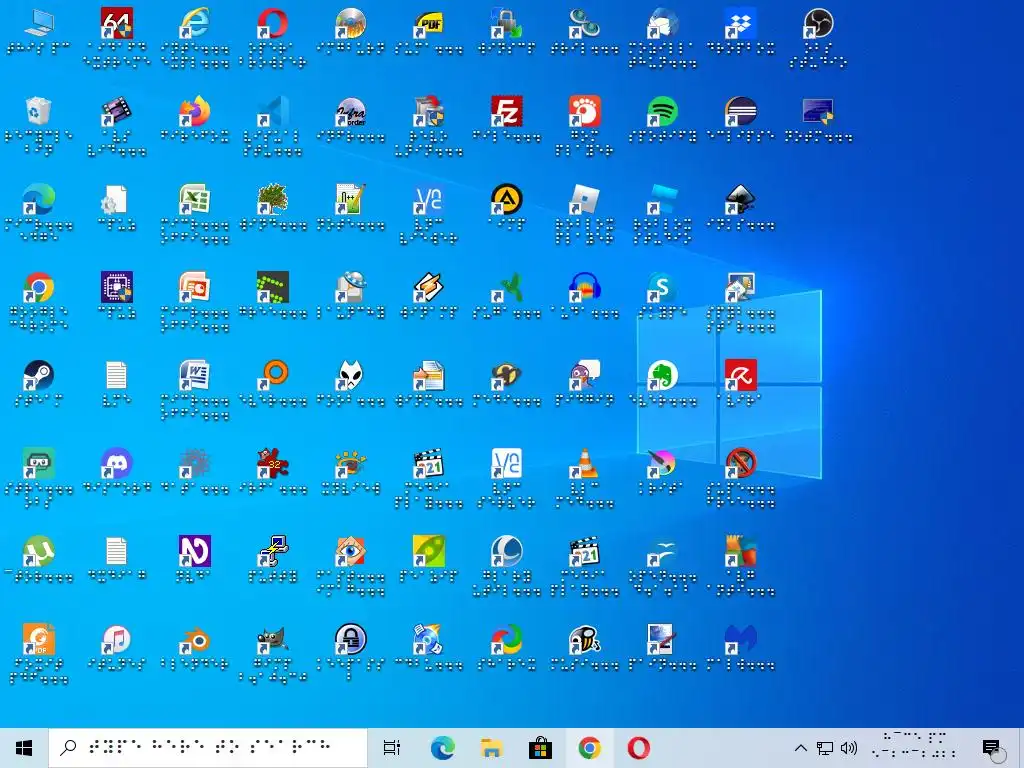Select the uTorrent desktop shortcut

(x=39, y=552)
